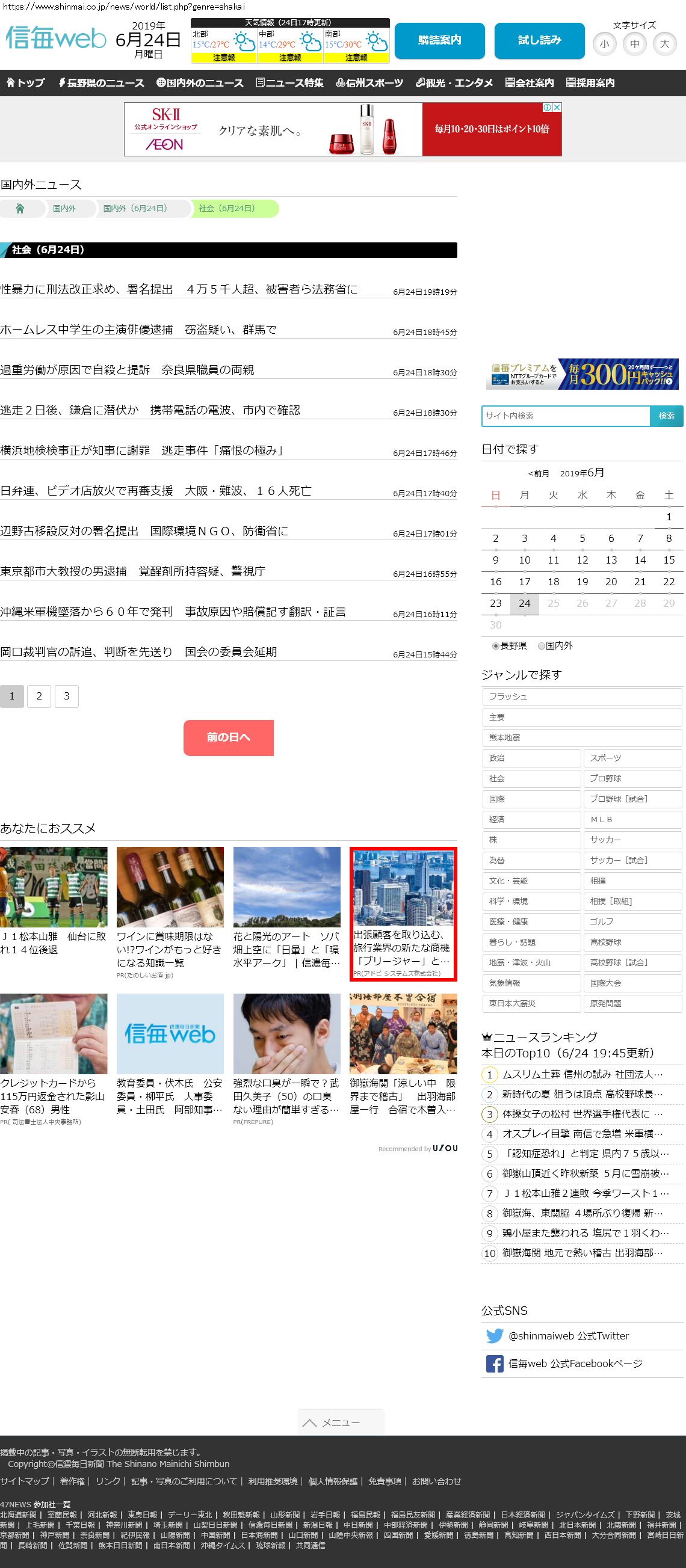Open @shinmaiweb 公式Twitter link
686x1568 pixels.
click(x=569, y=1335)
